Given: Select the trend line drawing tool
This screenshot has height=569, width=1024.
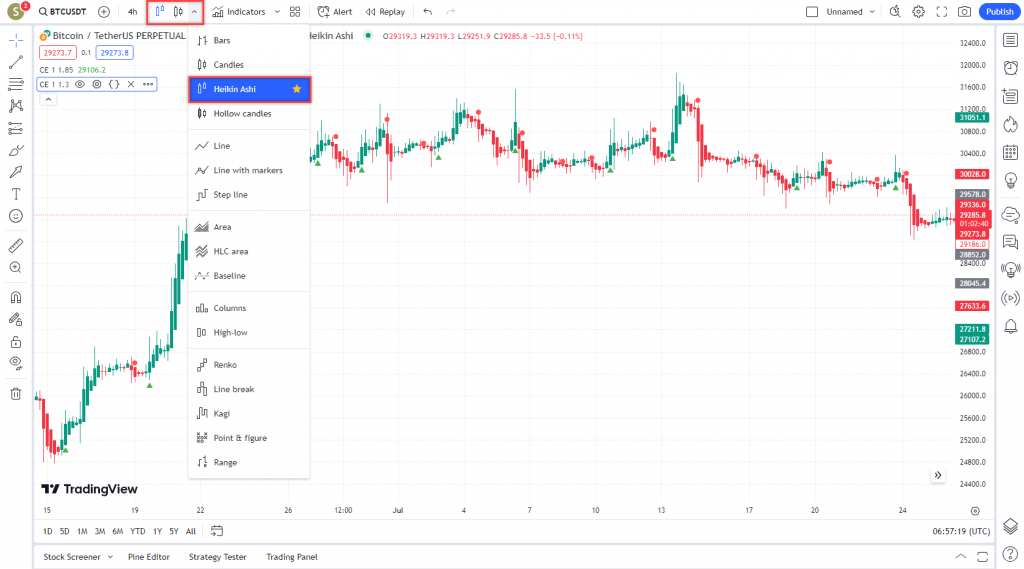Looking at the screenshot, I should [x=16, y=62].
